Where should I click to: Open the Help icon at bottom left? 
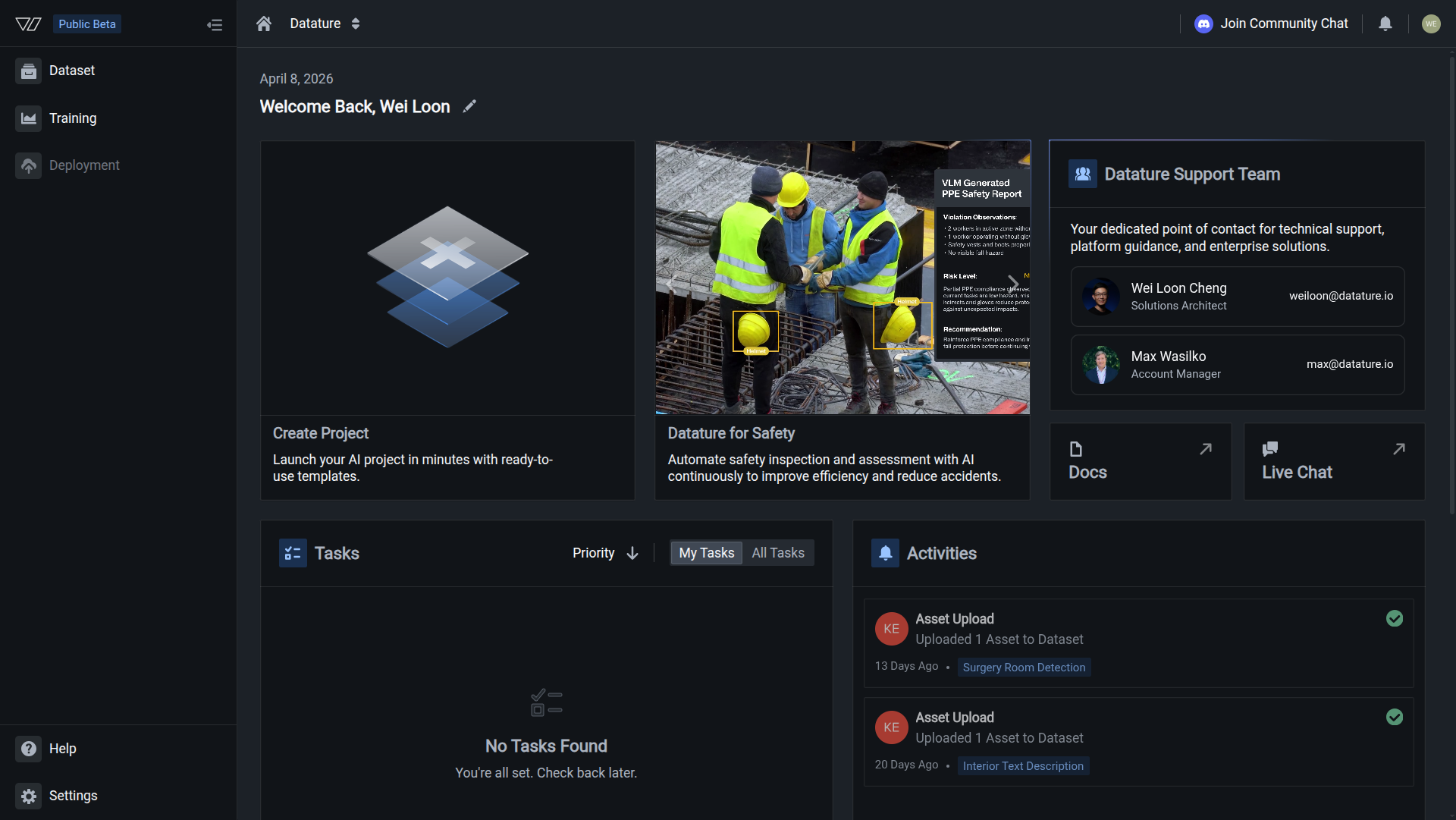click(x=28, y=749)
